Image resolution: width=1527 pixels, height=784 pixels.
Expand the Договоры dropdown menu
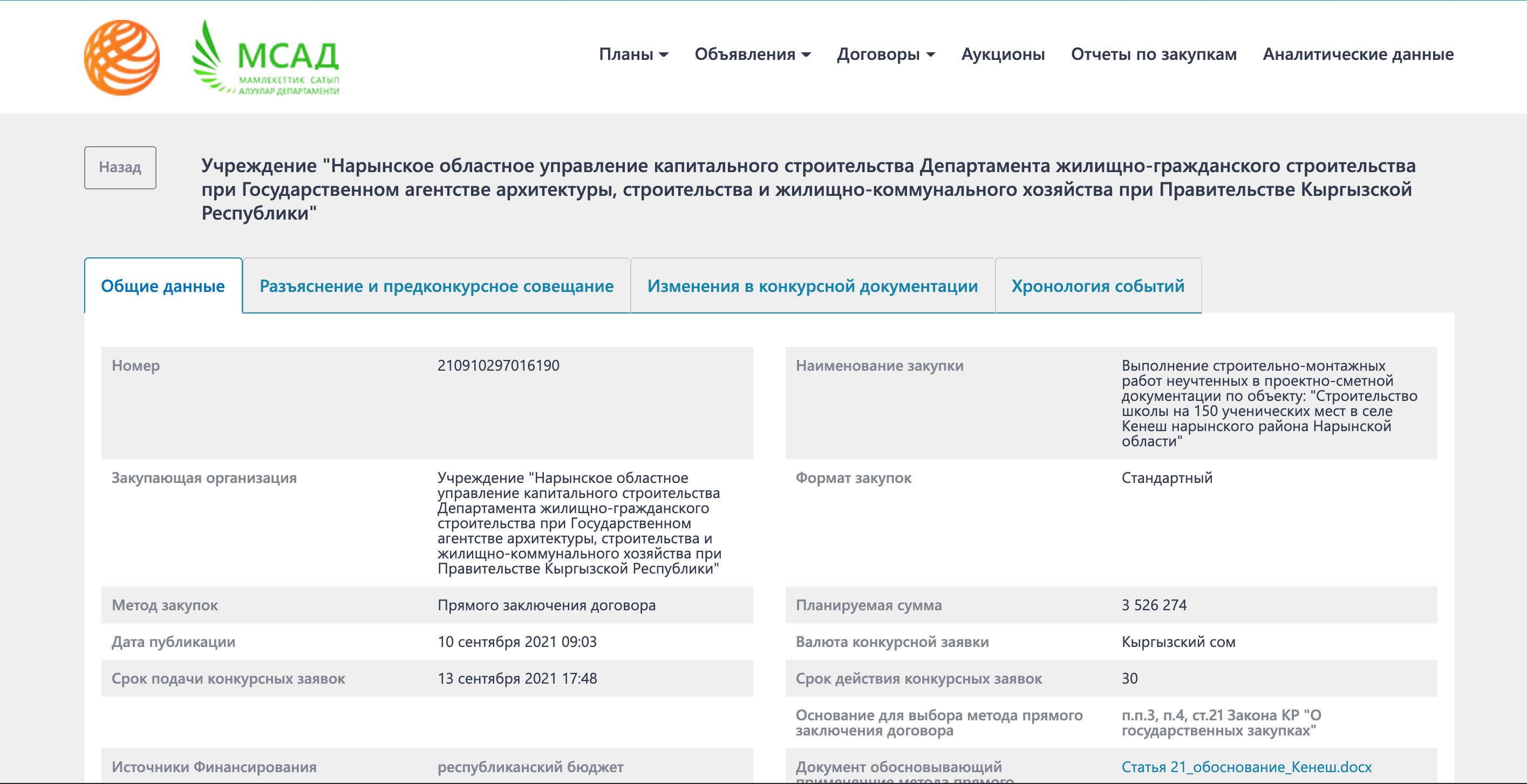[885, 54]
